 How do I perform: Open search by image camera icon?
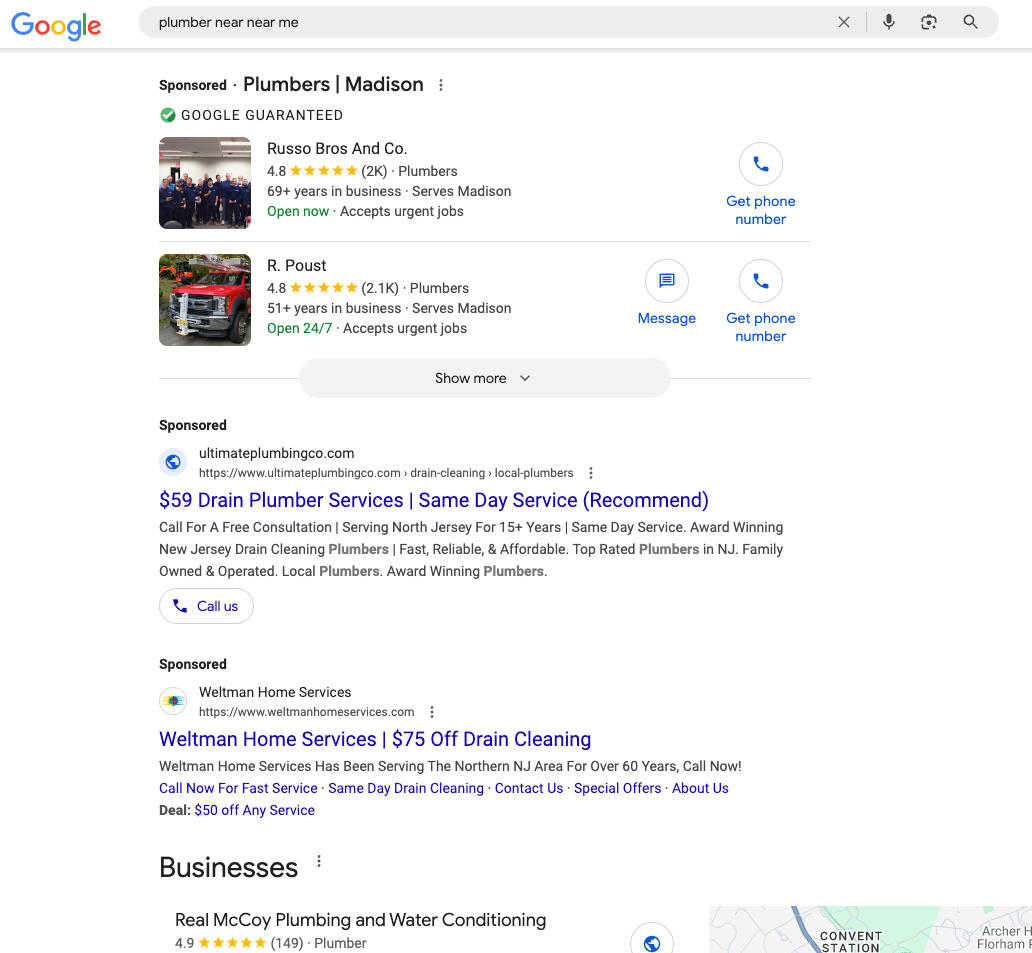(929, 22)
